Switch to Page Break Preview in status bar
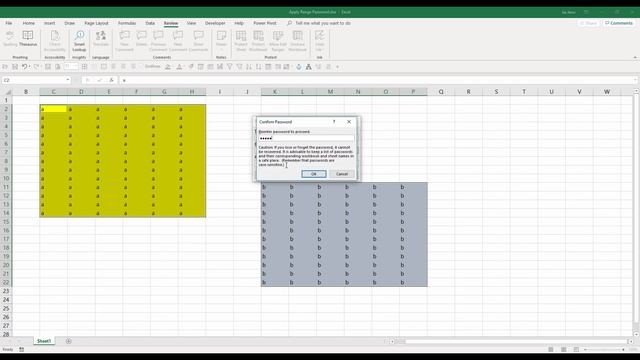 576,349
